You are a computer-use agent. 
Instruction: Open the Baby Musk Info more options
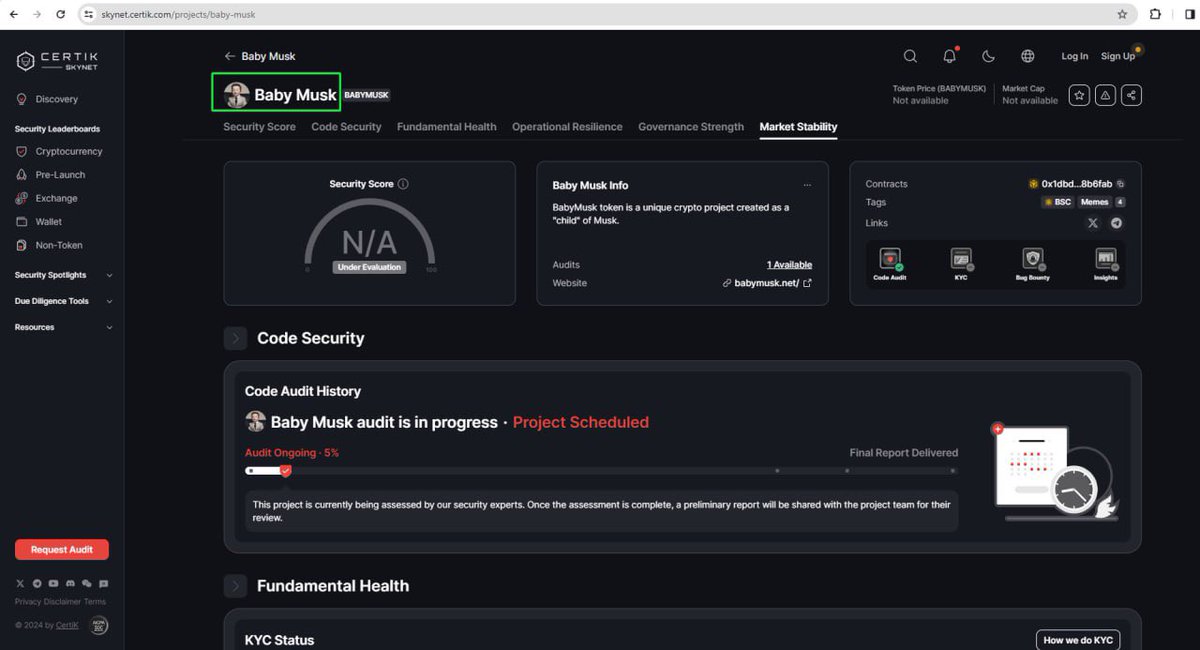coord(807,185)
